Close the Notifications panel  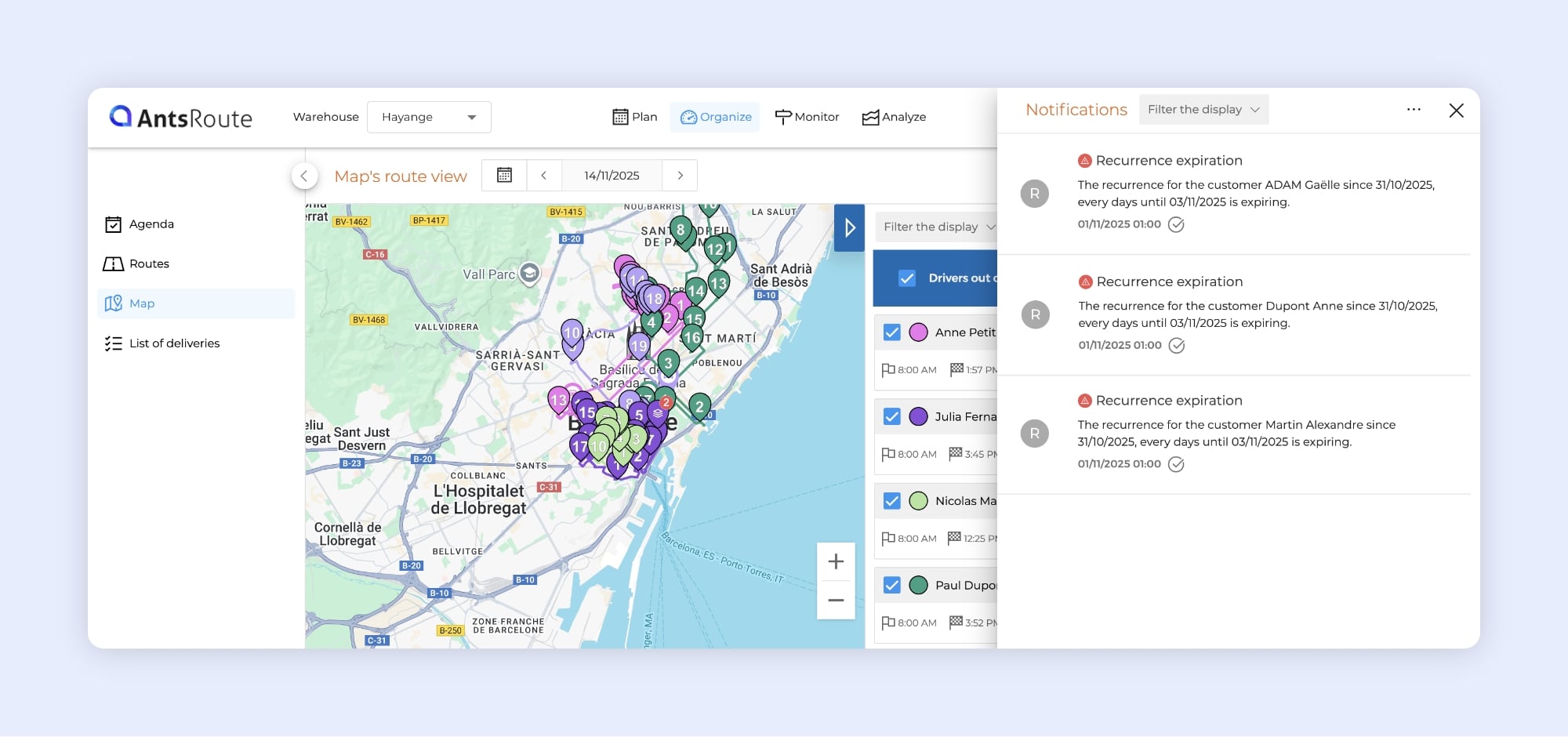click(x=1456, y=111)
